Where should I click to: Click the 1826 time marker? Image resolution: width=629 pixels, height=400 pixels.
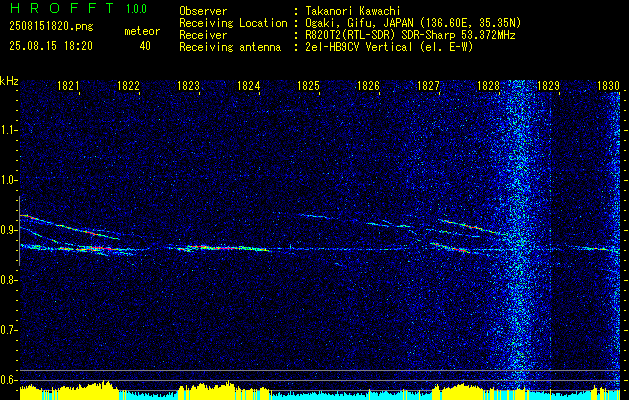368,86
